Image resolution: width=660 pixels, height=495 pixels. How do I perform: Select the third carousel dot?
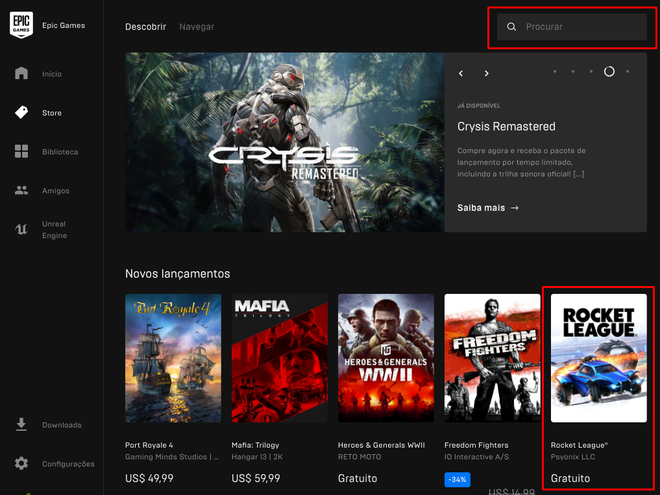591,72
